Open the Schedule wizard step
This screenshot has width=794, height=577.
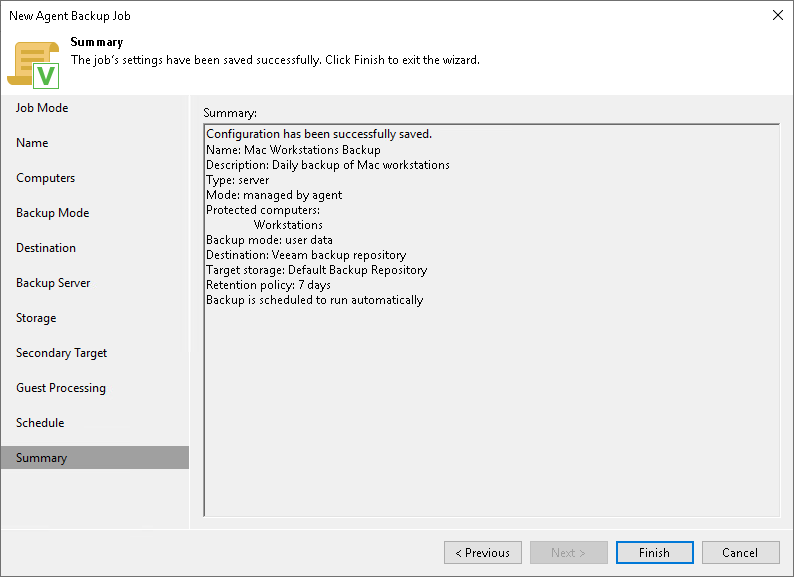pos(40,423)
